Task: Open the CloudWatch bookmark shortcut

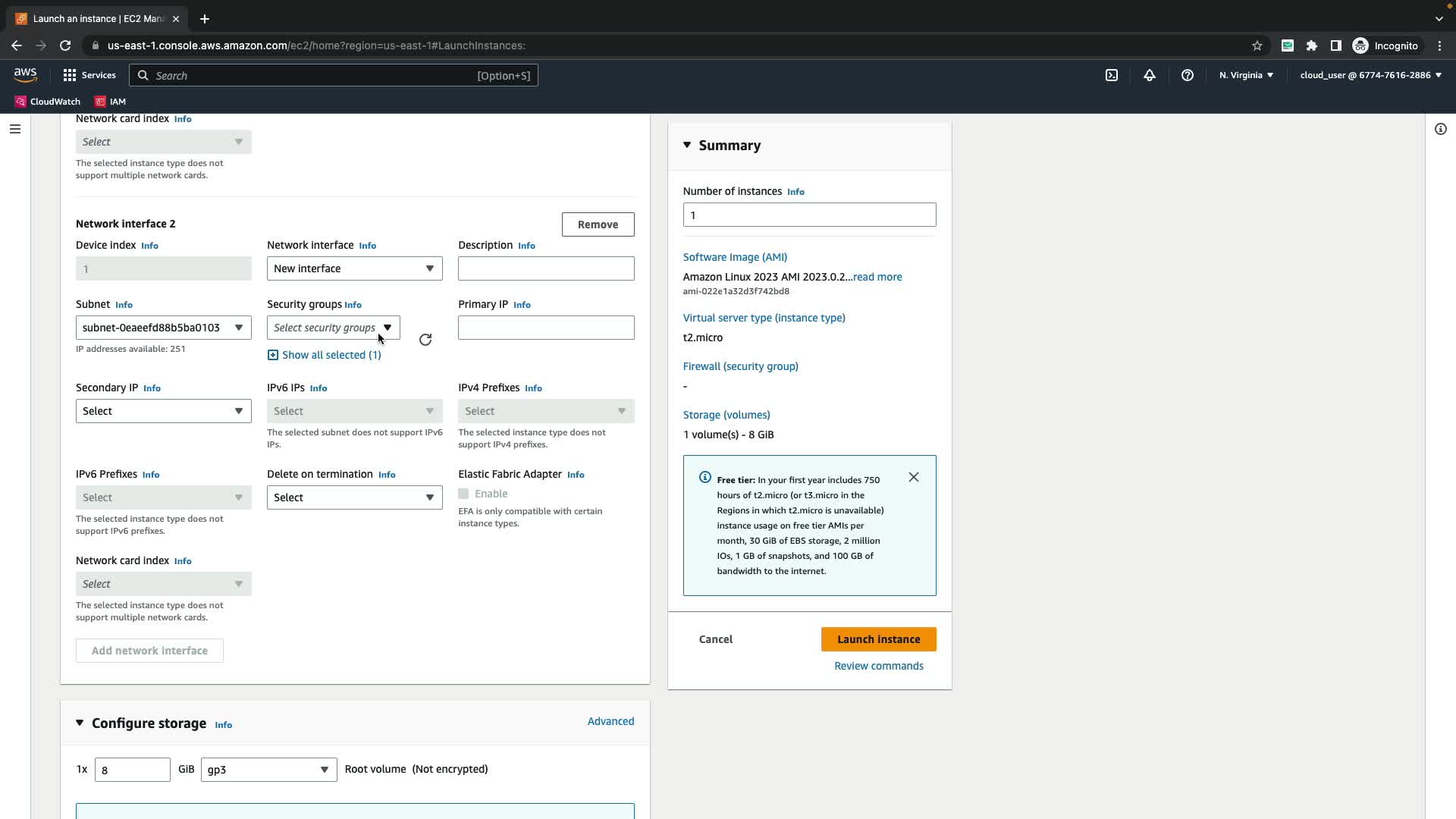Action: [48, 102]
